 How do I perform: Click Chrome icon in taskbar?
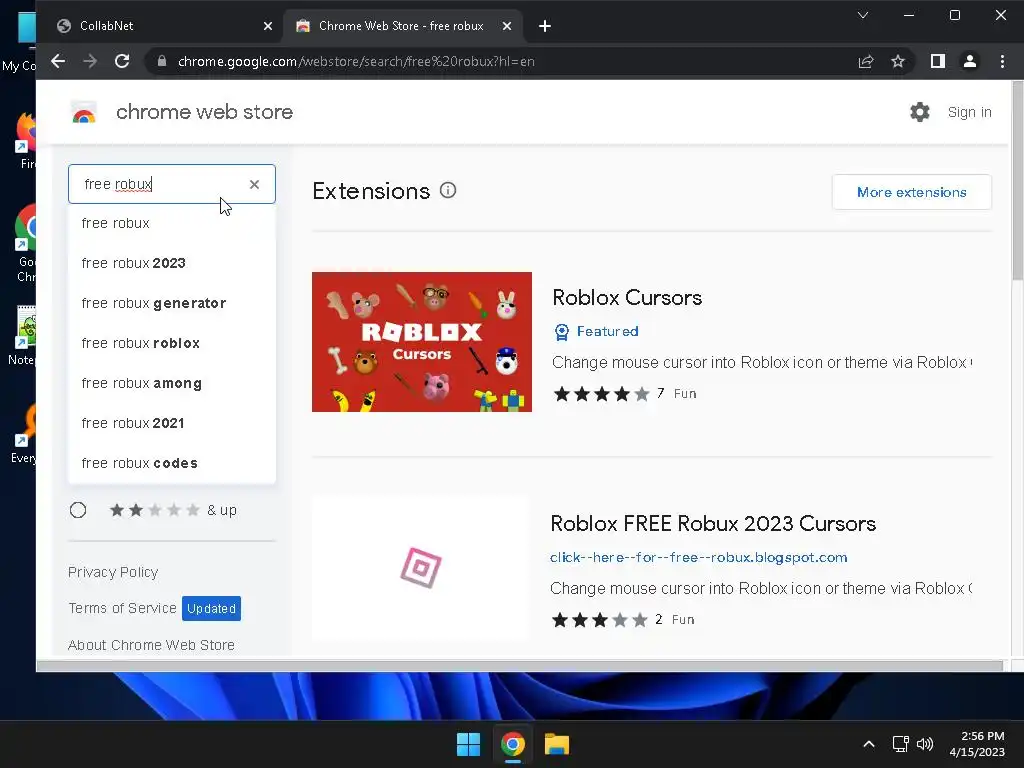(x=513, y=744)
